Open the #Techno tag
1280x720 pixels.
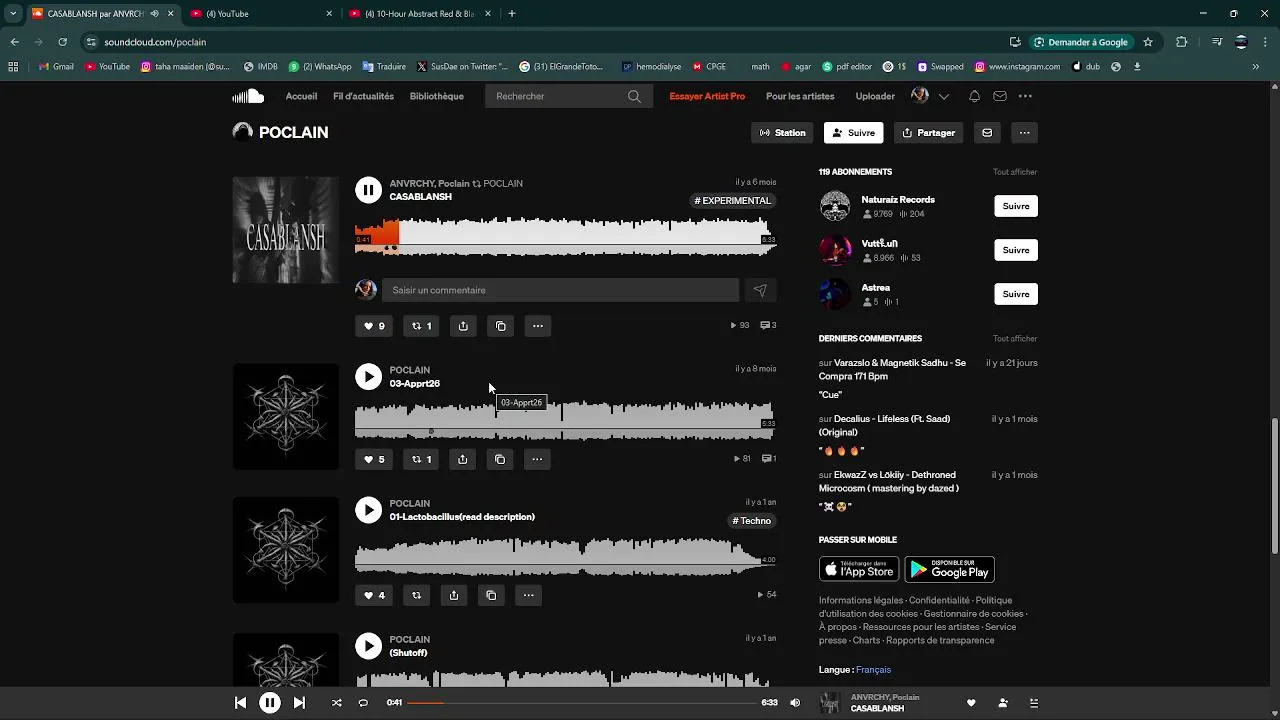[x=752, y=521]
